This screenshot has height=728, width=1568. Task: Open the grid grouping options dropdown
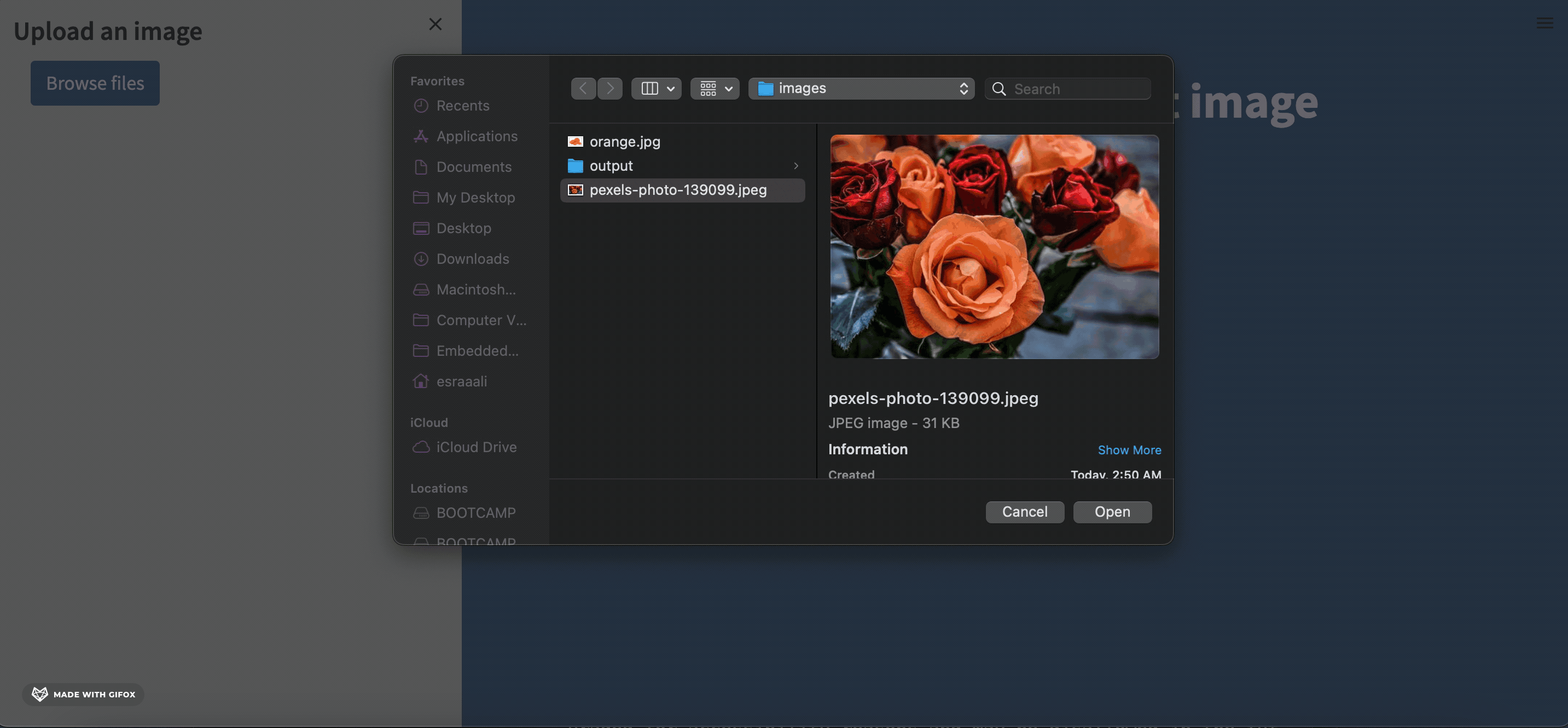(x=715, y=88)
